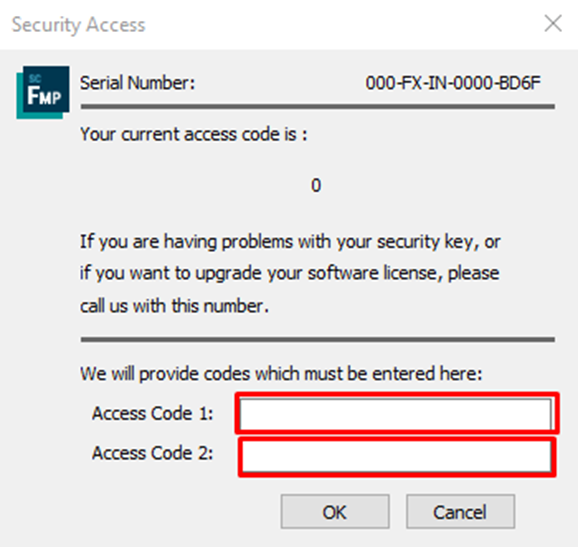This screenshot has height=547, width=578.
Task: Click the FMP application logo icon
Action: pos(43,92)
